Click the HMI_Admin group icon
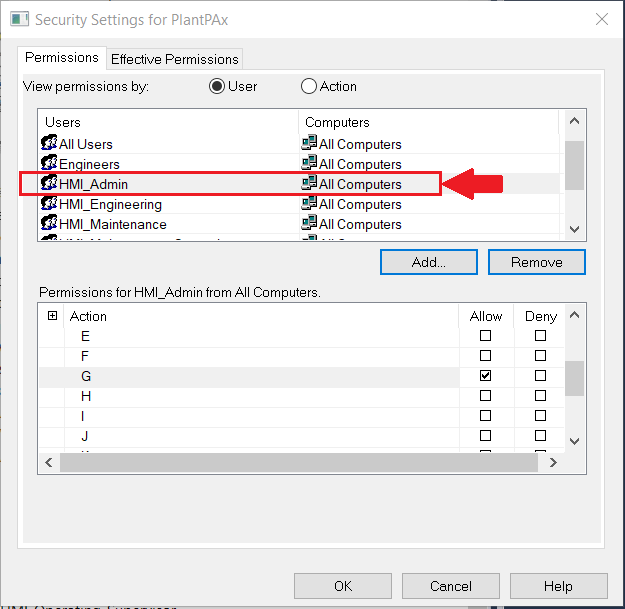625x609 pixels. click(49, 183)
